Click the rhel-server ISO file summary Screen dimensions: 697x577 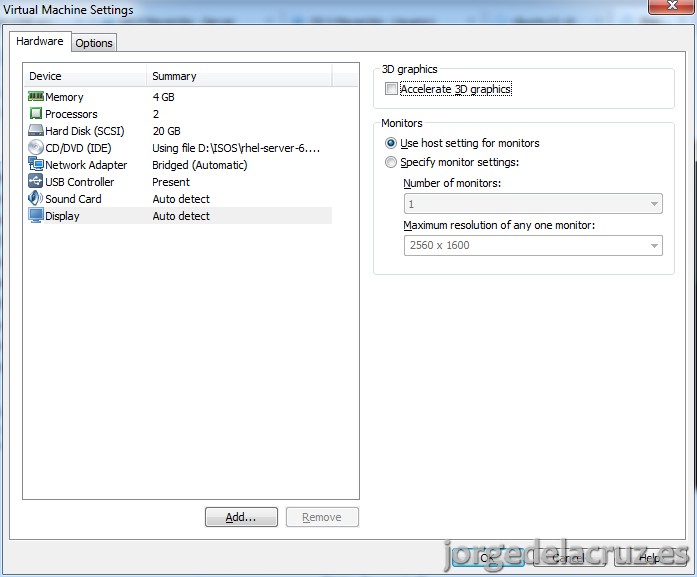236,148
